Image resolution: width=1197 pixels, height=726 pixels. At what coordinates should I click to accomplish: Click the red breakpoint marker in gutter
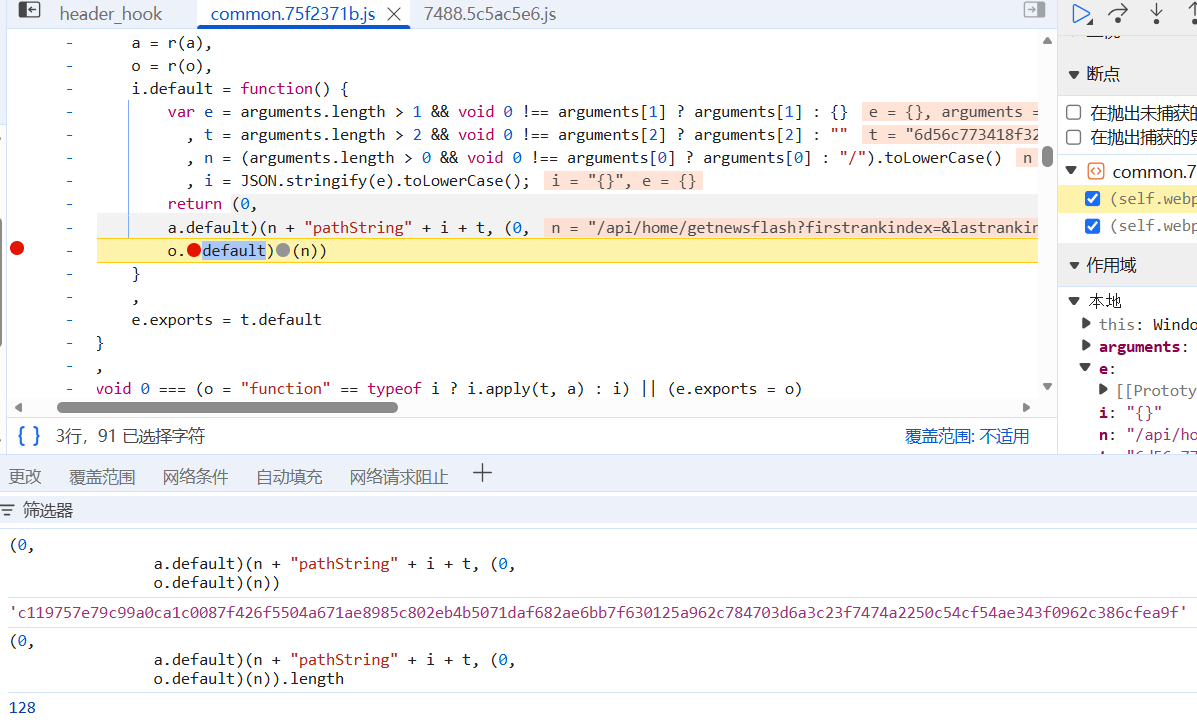click(x=16, y=249)
